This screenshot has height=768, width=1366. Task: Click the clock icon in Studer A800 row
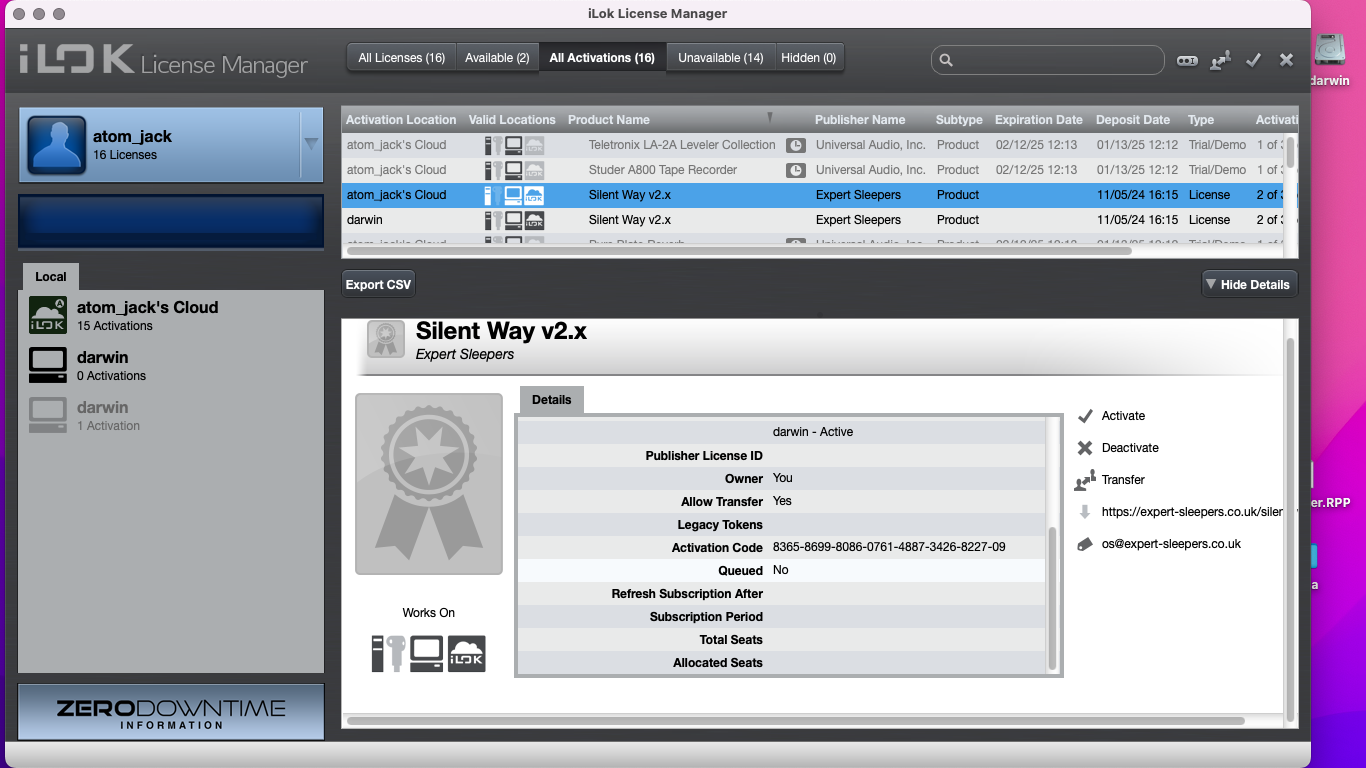pos(795,170)
